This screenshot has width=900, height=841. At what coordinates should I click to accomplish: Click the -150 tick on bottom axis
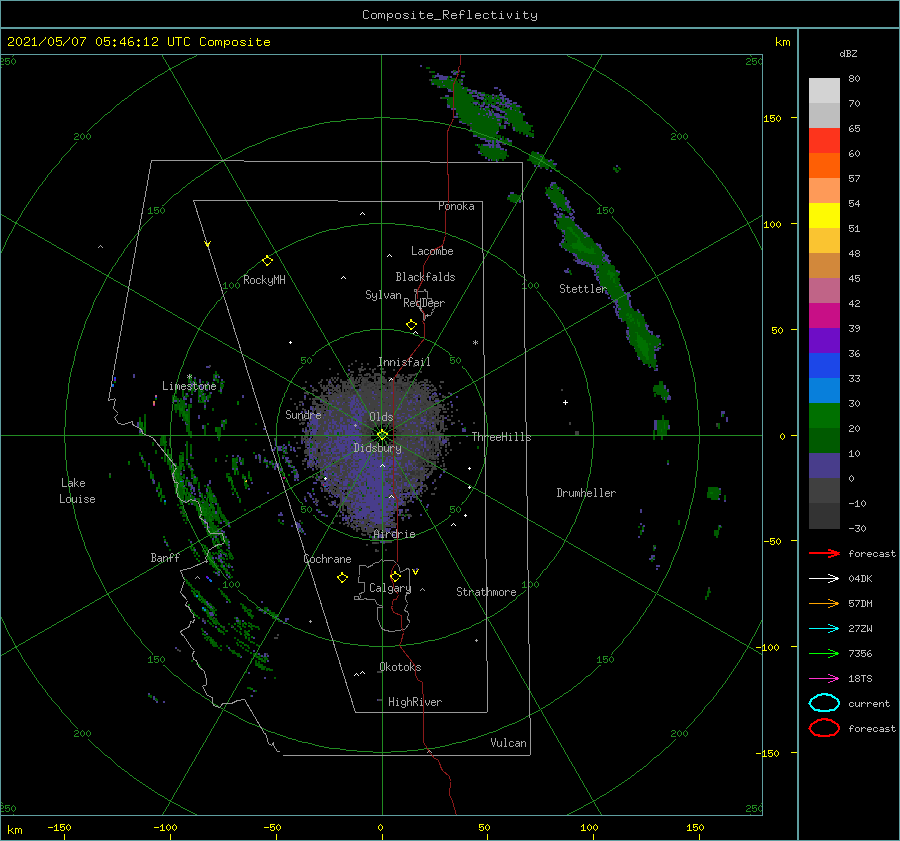point(59,827)
